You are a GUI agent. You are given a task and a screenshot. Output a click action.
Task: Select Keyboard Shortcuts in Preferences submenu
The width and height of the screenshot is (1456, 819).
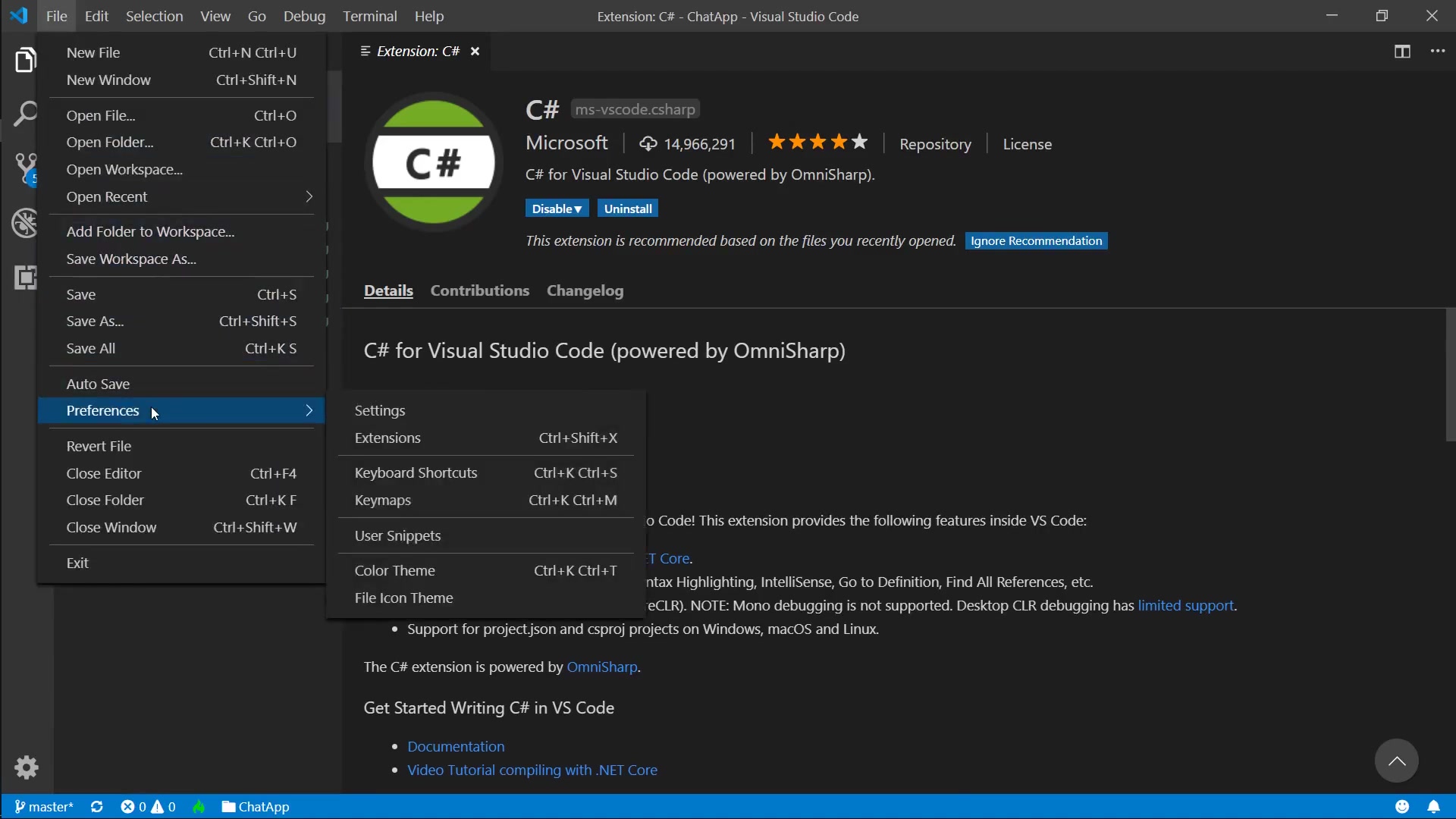[x=416, y=472]
